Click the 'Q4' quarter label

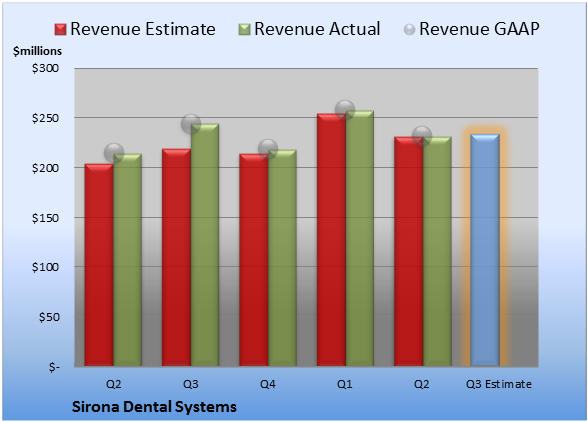coord(268,384)
